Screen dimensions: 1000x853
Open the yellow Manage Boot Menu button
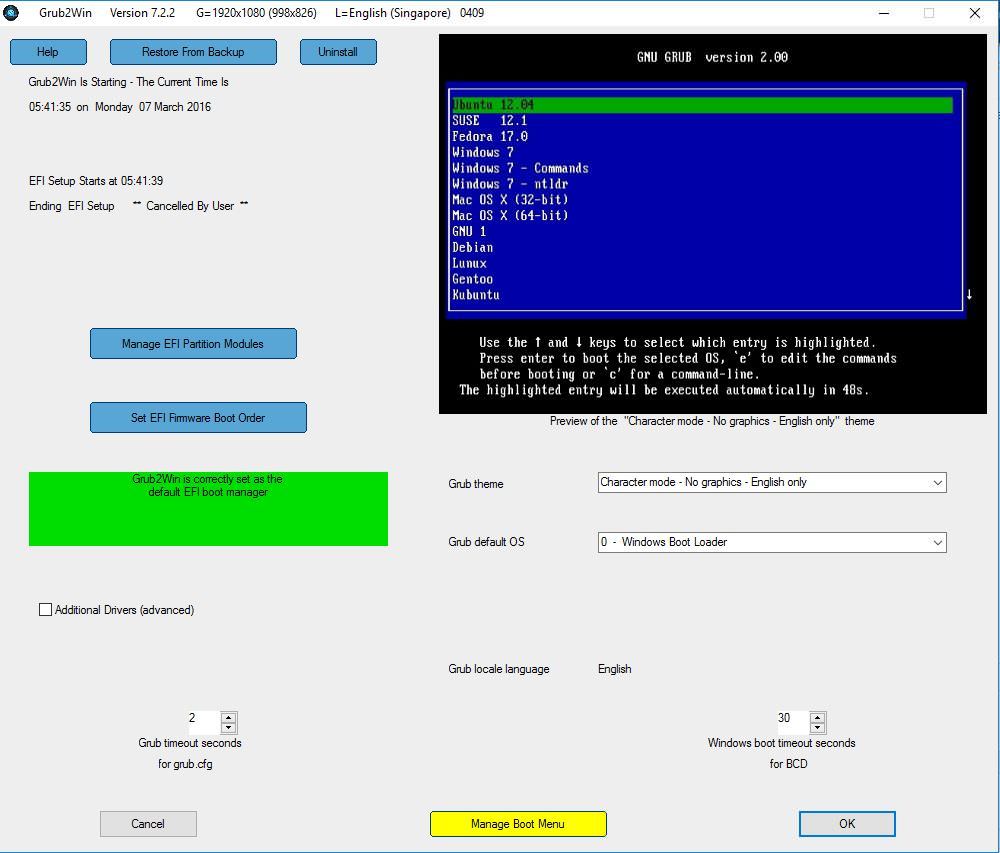pyautogui.click(x=518, y=824)
